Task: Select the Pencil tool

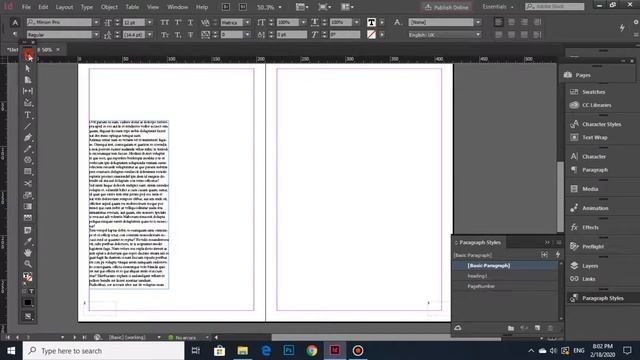Action: tap(27, 149)
